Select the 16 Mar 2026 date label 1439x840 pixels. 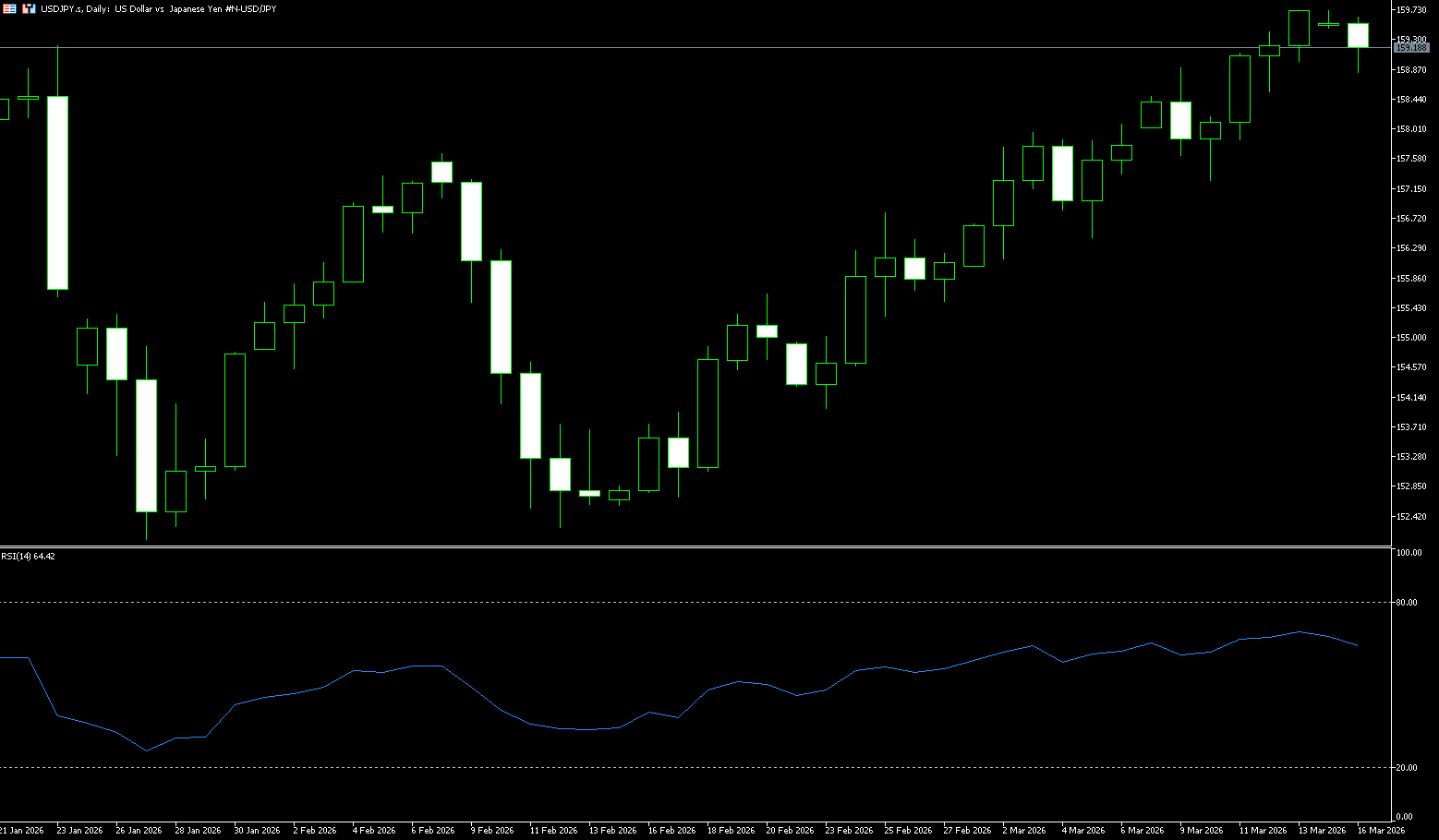(1381, 831)
